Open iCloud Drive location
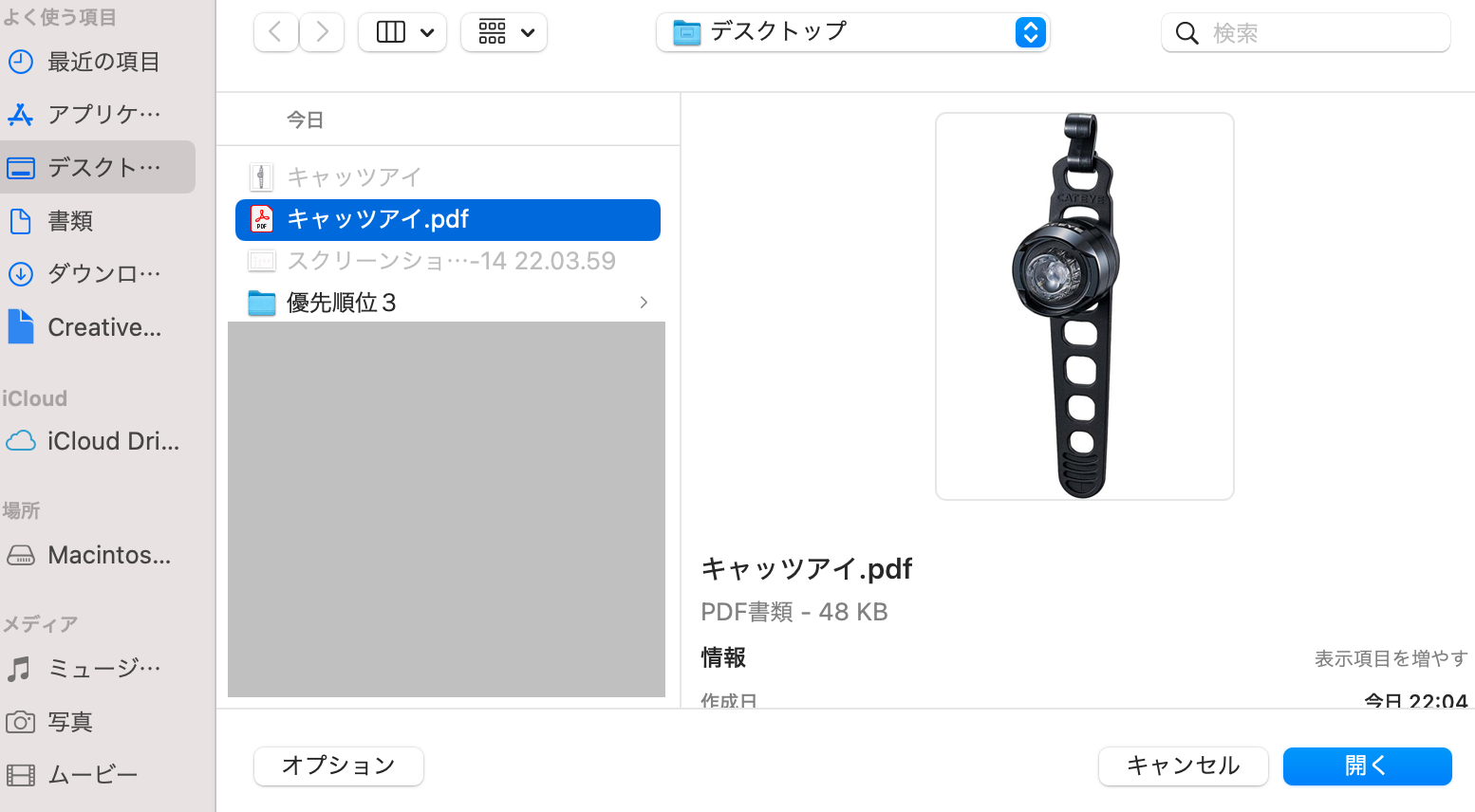Screen dimensions: 1475x812 [x=98, y=441]
